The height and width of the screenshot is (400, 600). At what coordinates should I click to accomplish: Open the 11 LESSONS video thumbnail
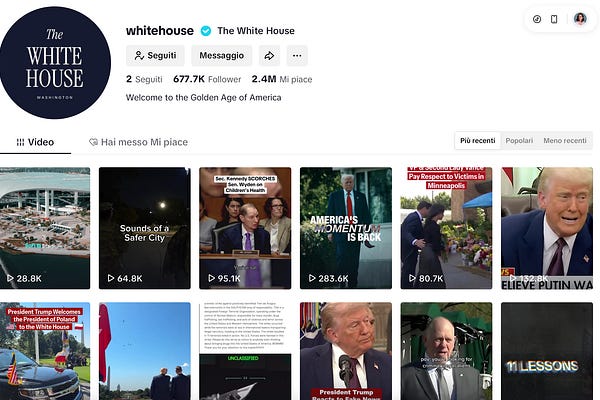point(547,351)
